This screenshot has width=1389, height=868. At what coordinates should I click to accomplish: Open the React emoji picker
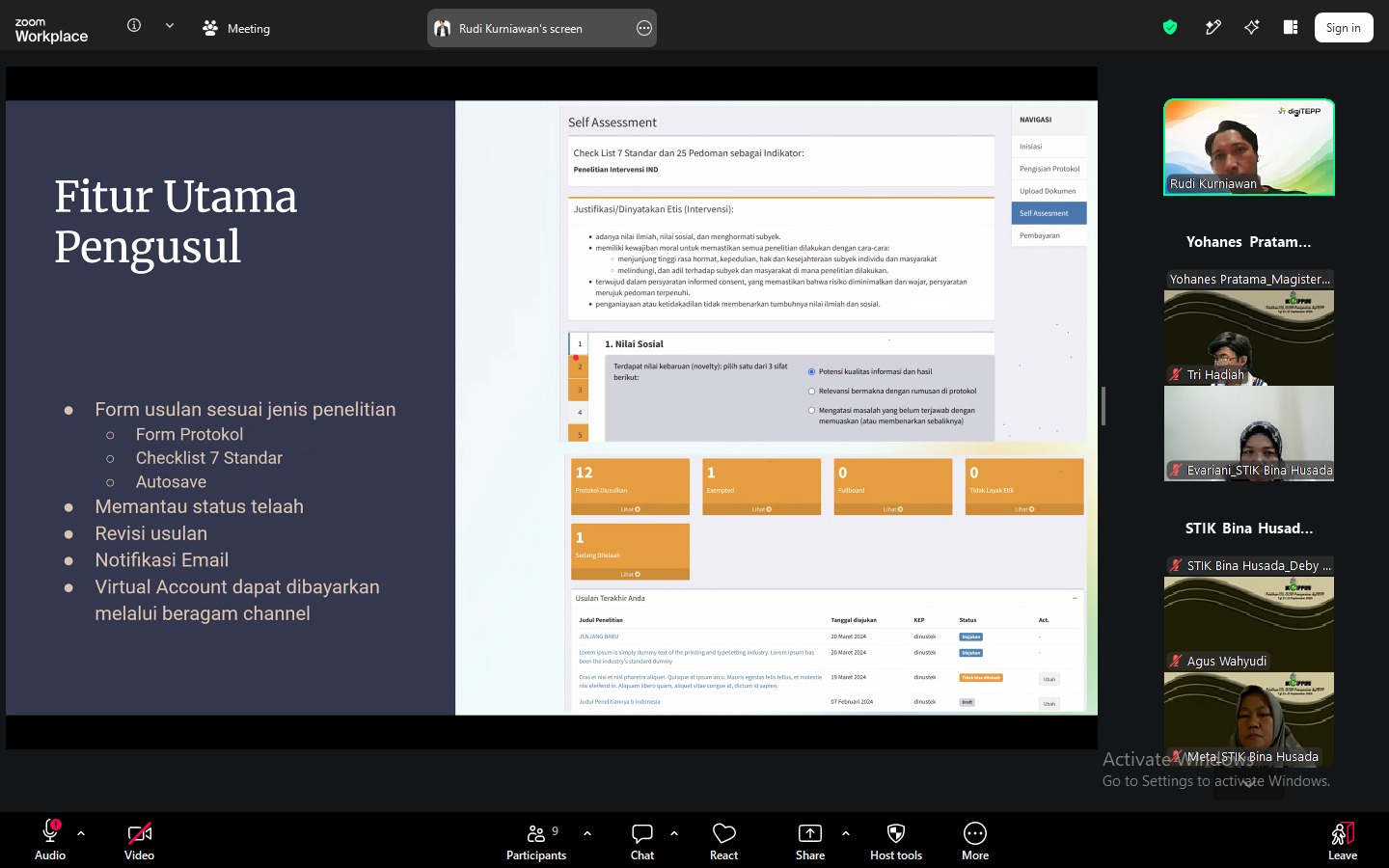click(724, 839)
